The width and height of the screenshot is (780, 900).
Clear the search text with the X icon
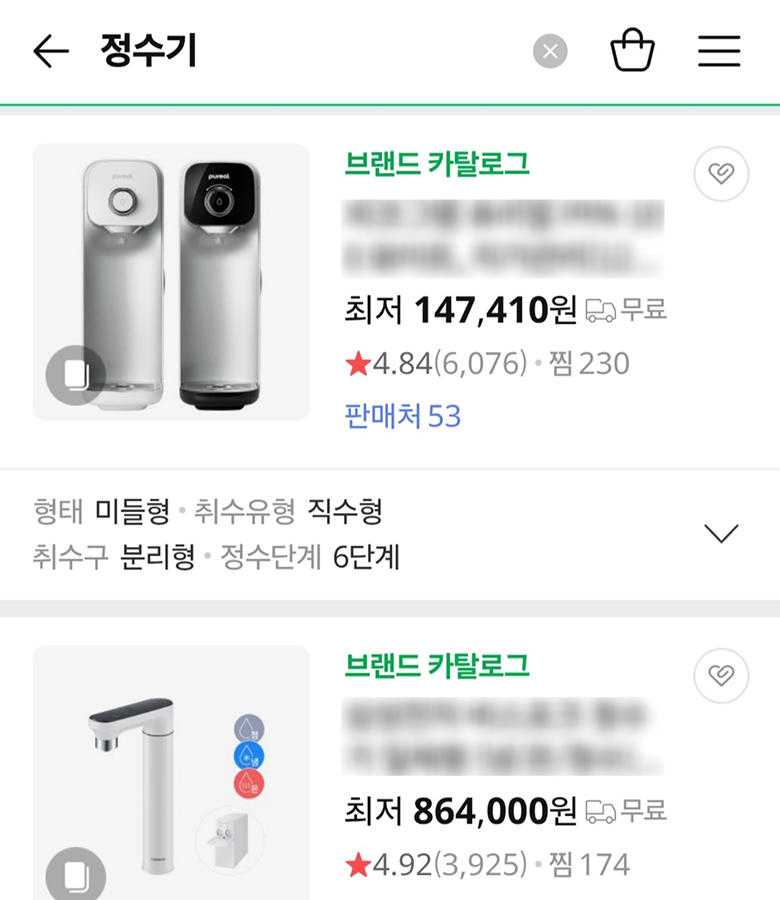tap(550, 51)
